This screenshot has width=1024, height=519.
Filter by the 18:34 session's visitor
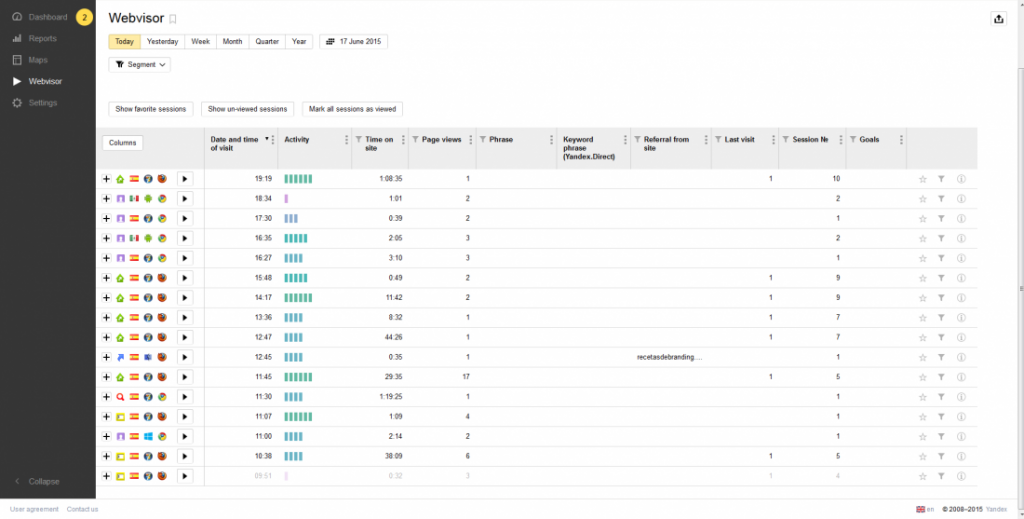pyautogui.click(x=941, y=198)
